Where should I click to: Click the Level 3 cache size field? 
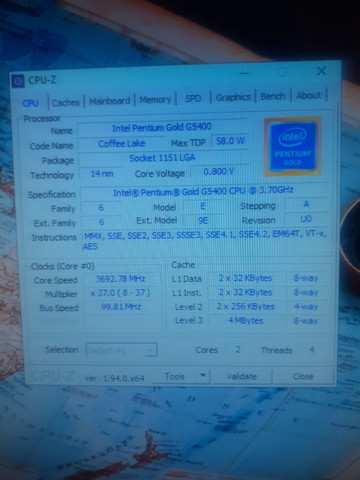(246, 321)
